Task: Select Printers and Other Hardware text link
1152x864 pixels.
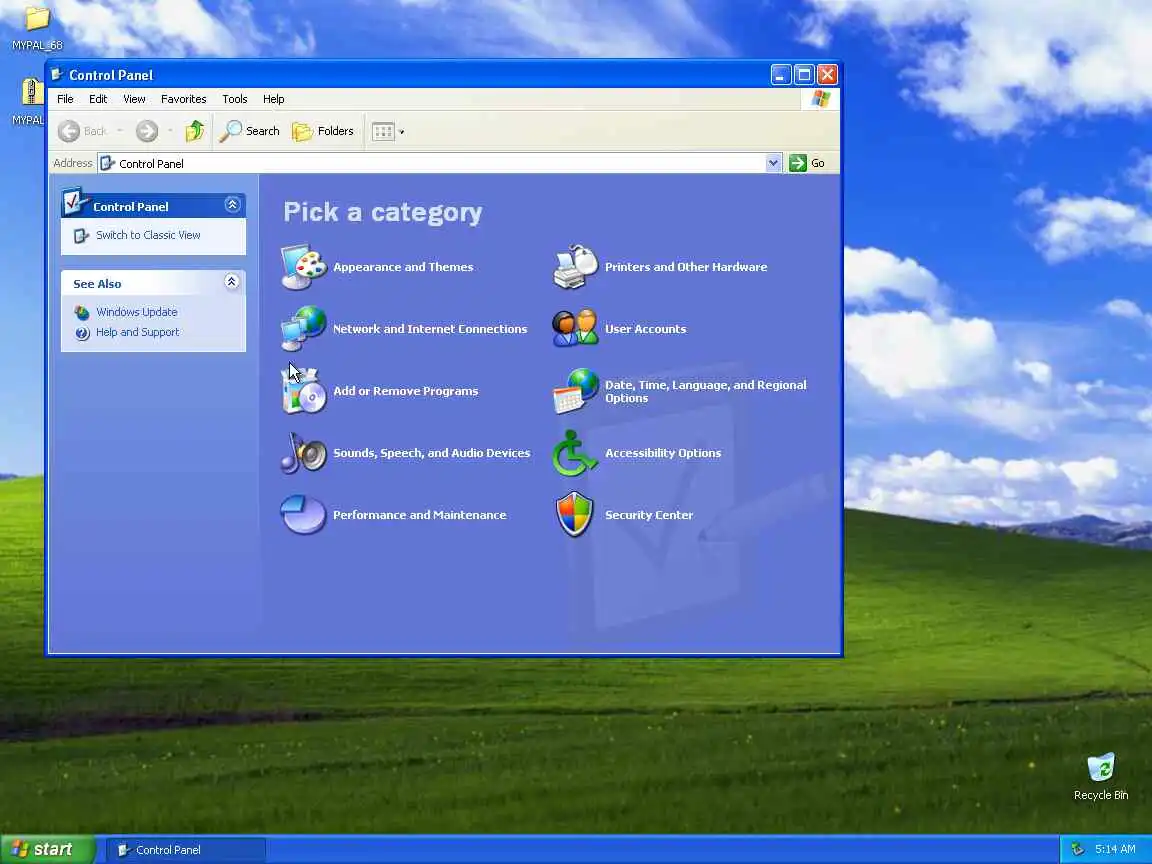Action: point(685,267)
